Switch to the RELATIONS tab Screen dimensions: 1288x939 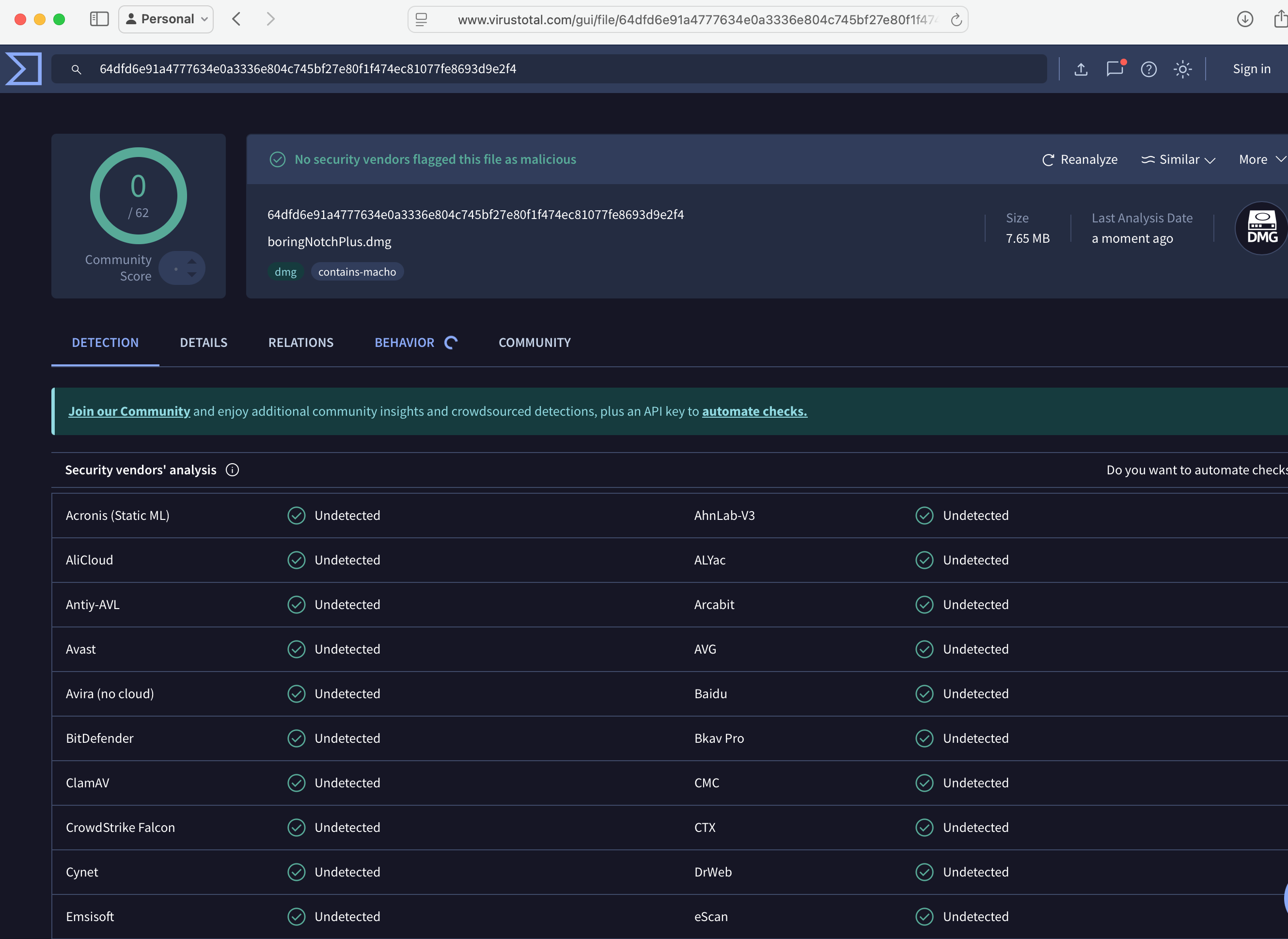pos(301,343)
